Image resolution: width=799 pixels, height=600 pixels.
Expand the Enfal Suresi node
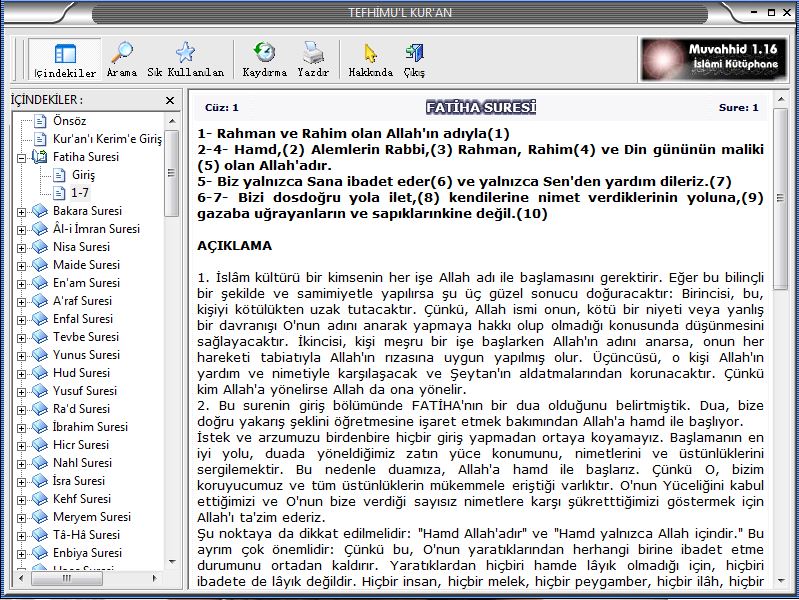pyautogui.click(x=21, y=320)
